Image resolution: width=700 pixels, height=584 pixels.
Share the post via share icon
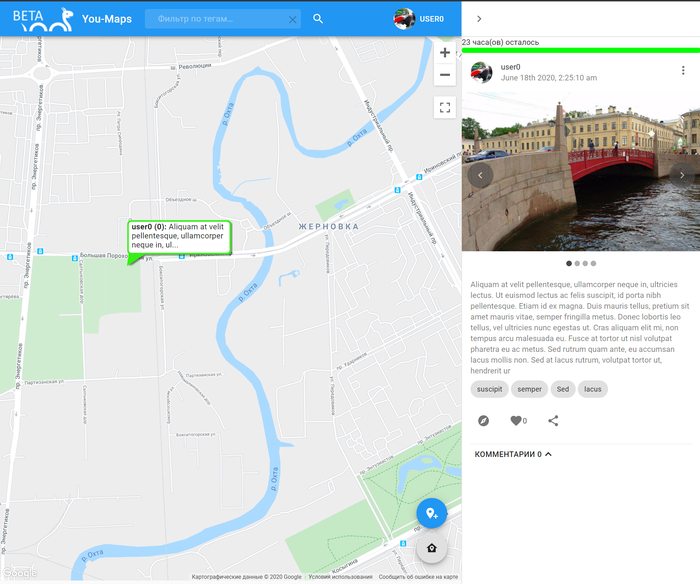click(x=553, y=421)
